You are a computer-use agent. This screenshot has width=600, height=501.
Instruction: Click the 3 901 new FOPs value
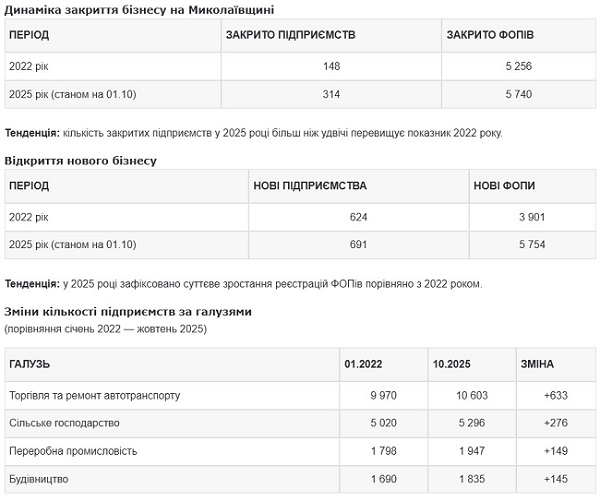(x=531, y=217)
